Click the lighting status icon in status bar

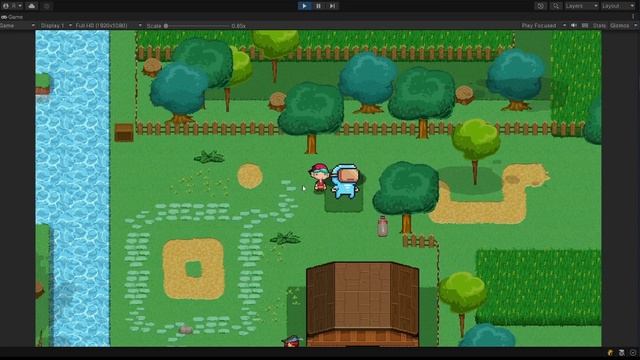pyautogui.click(x=611, y=353)
